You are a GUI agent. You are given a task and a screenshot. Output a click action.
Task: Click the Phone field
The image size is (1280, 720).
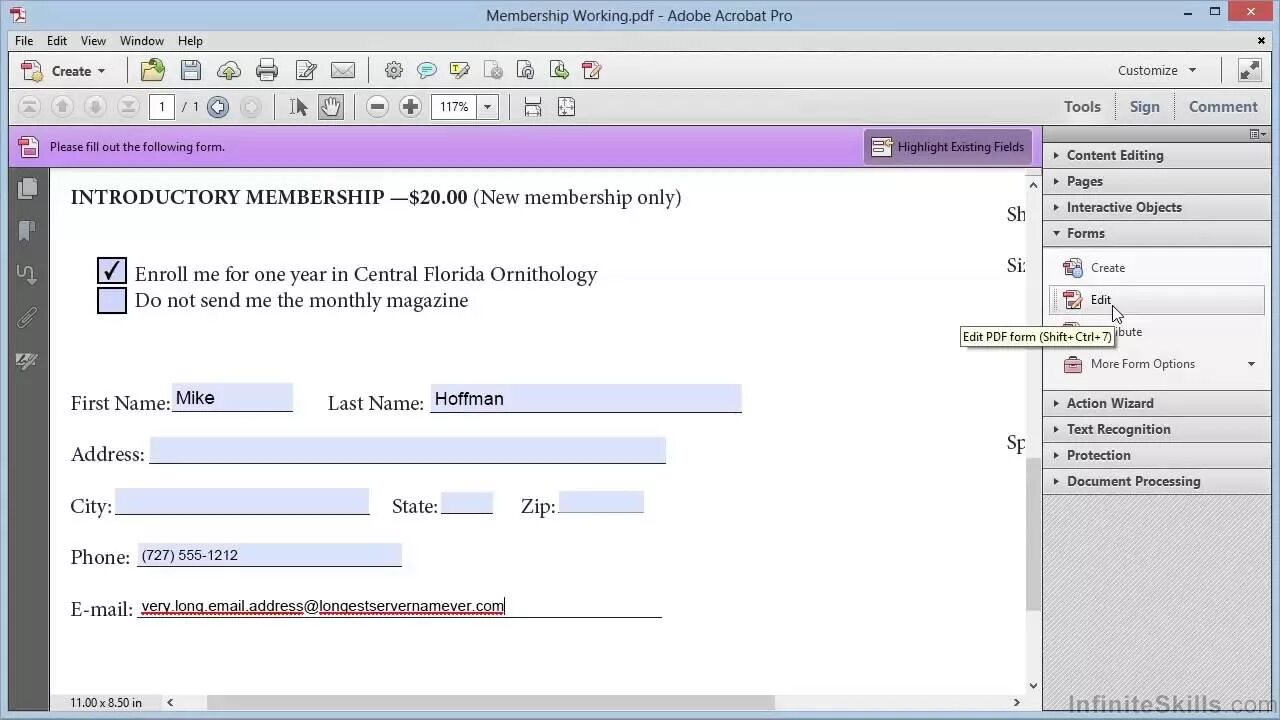(269, 555)
